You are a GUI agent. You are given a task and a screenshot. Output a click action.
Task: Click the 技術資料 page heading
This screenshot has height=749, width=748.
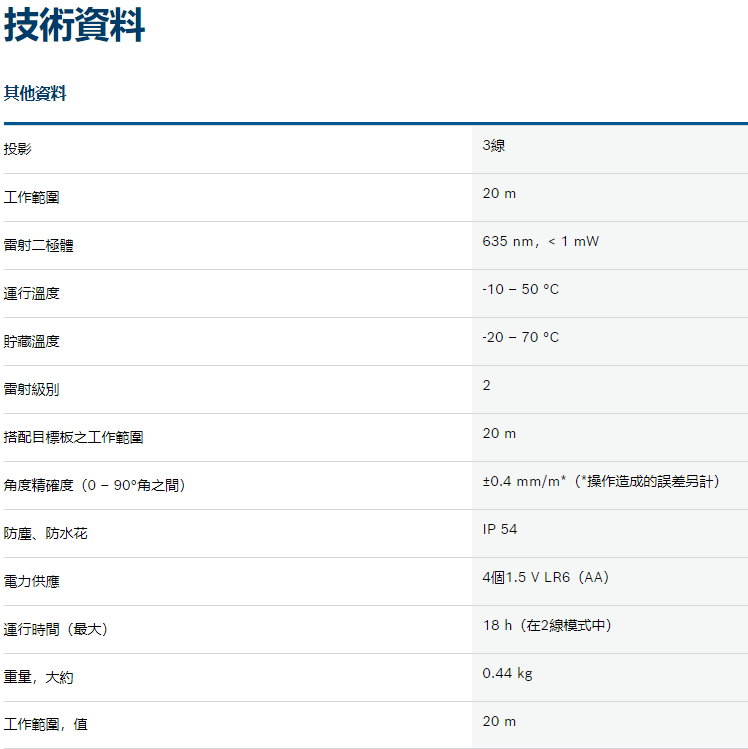75,25
